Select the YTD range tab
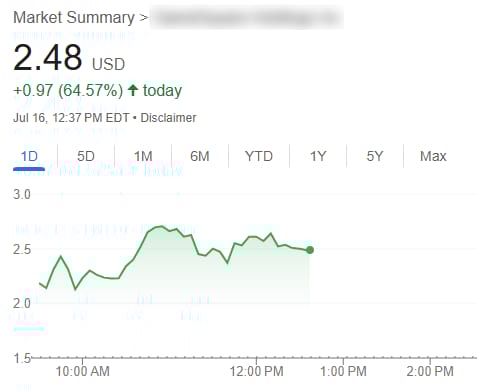477x390 pixels. (259, 156)
